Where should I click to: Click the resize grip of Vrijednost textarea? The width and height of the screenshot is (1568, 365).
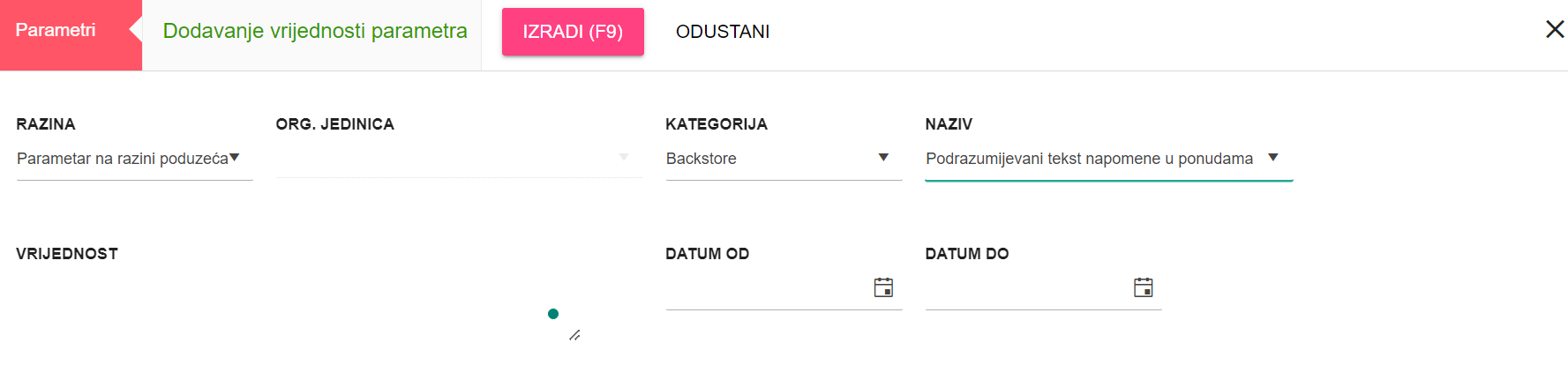point(574,335)
